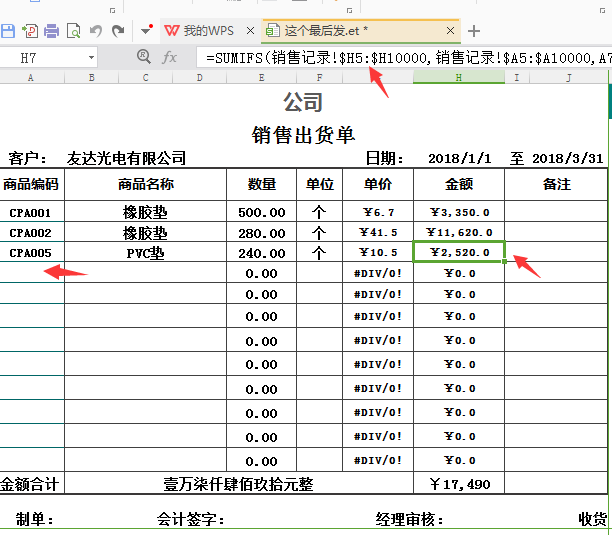Open the Name Box dropdown arrow

pyautogui.click(x=91, y=58)
